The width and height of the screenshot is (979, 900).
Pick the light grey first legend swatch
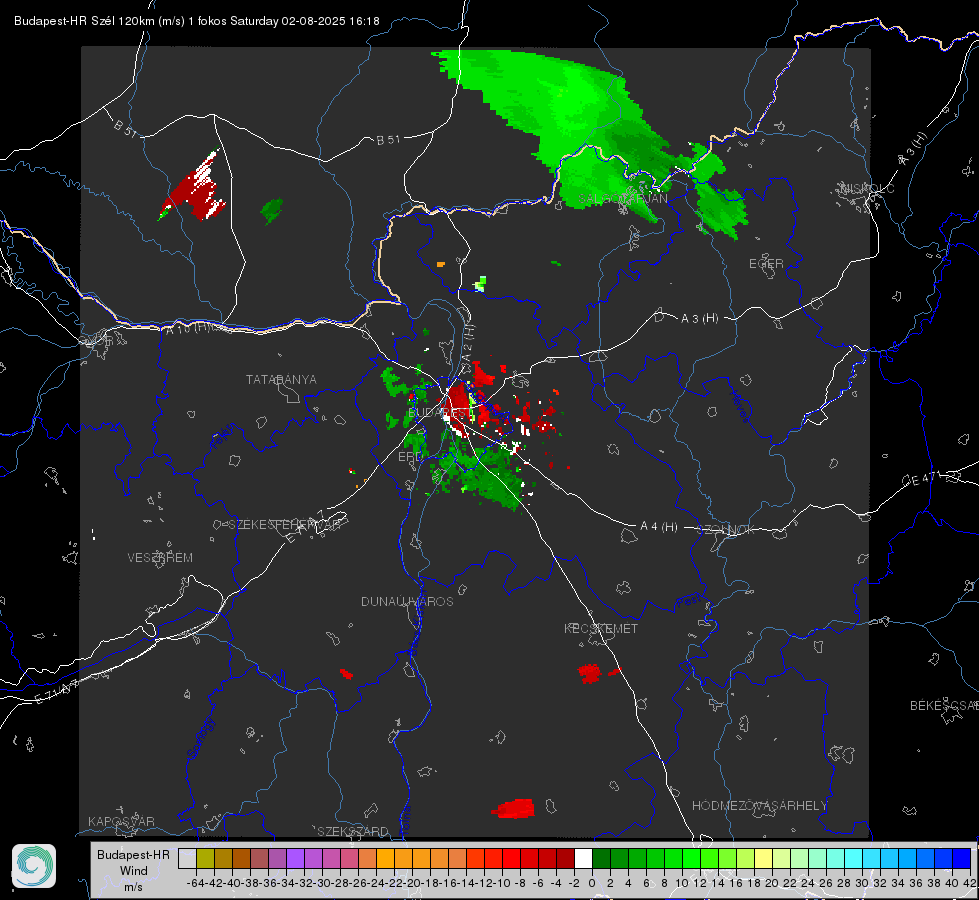(x=187, y=858)
